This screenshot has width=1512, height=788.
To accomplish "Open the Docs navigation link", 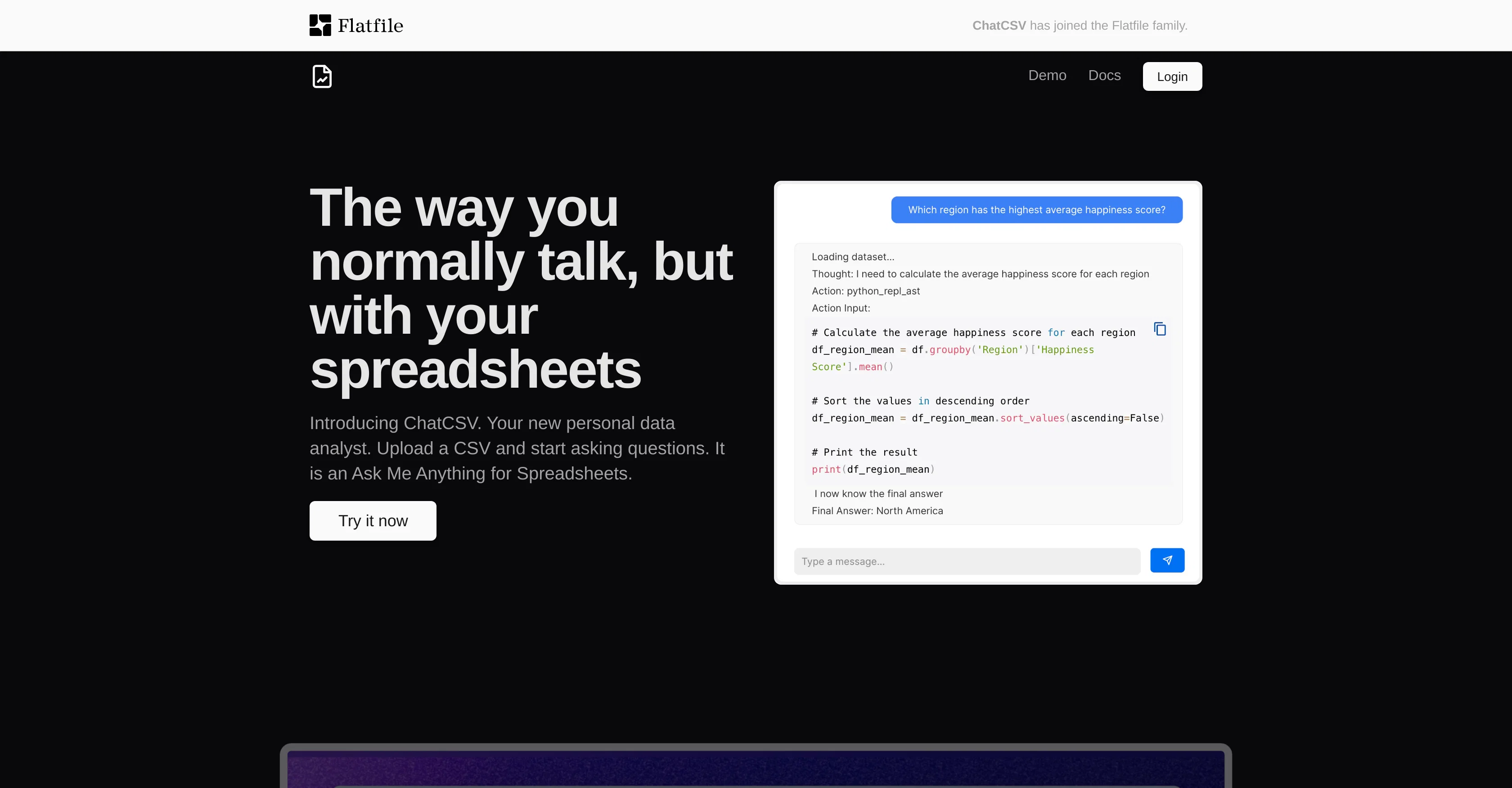I will click(x=1104, y=76).
